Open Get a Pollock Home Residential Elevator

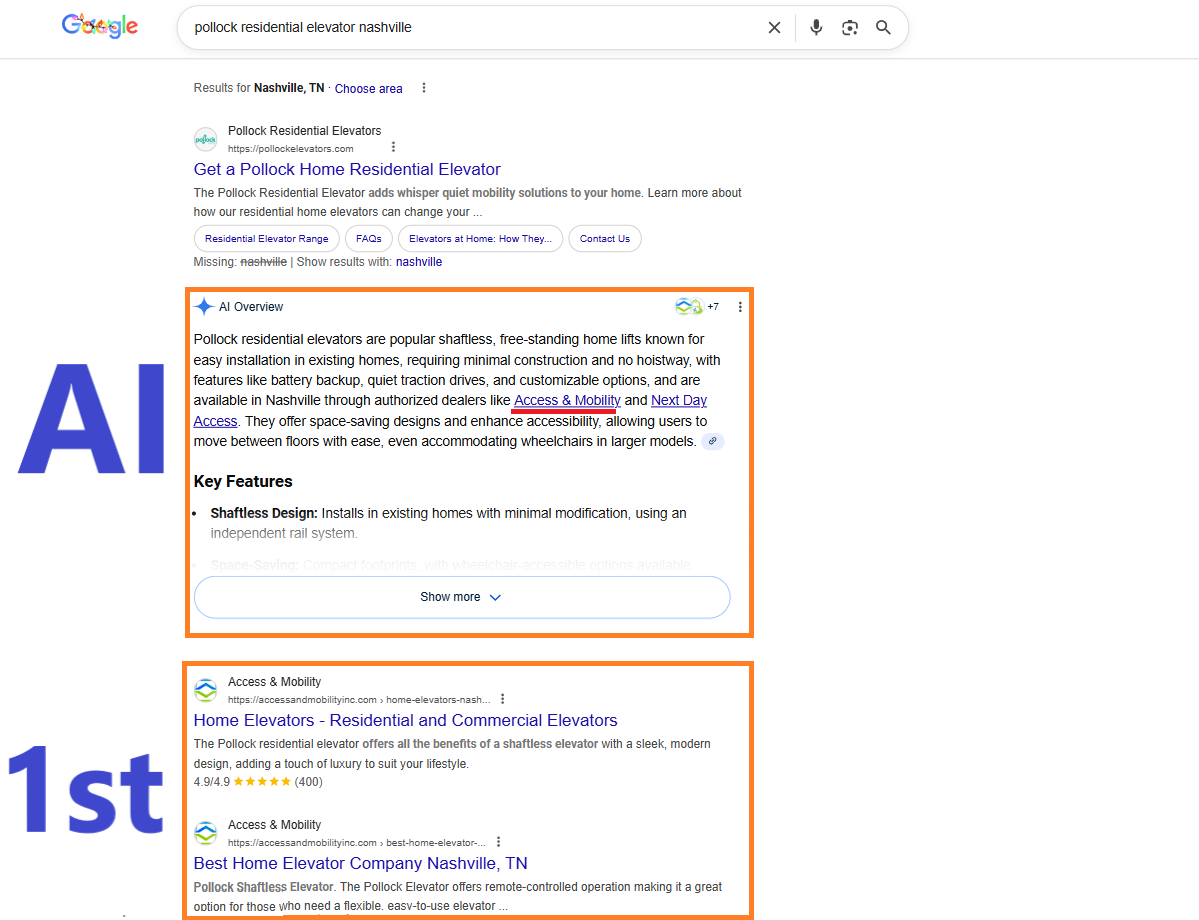click(346, 169)
